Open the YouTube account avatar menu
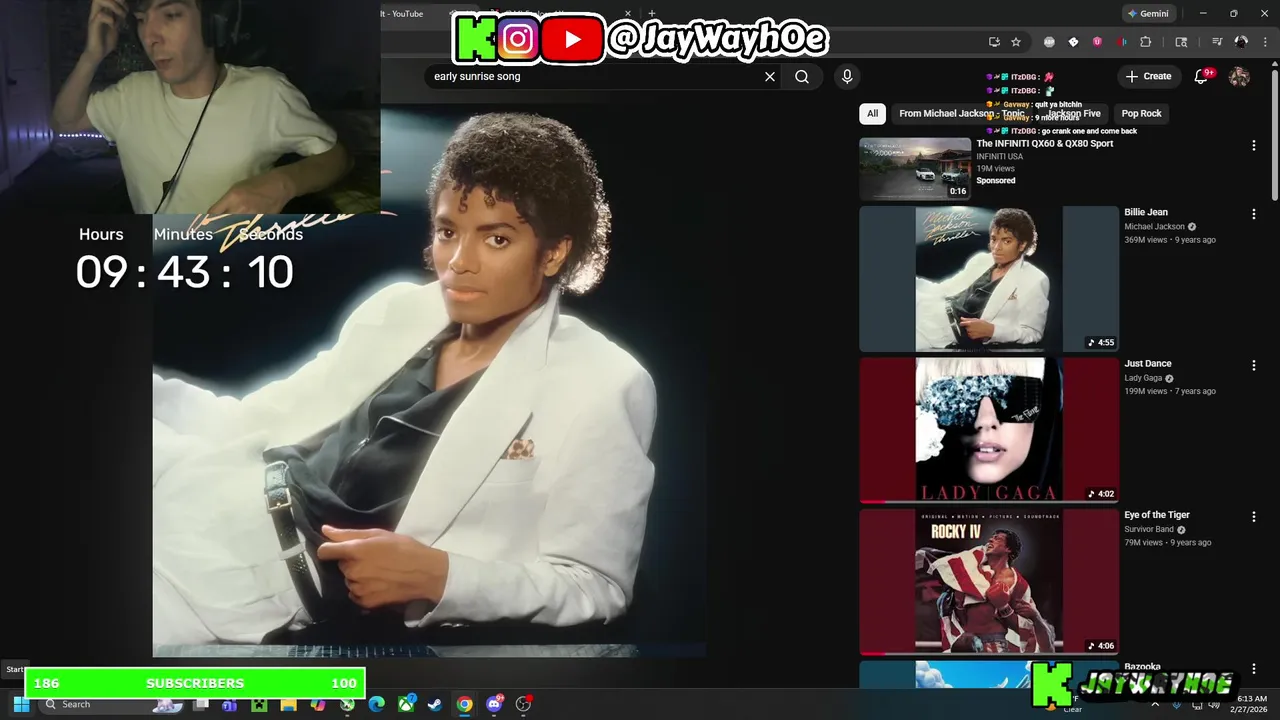Screen dimensions: 1280x720 [1239, 77]
